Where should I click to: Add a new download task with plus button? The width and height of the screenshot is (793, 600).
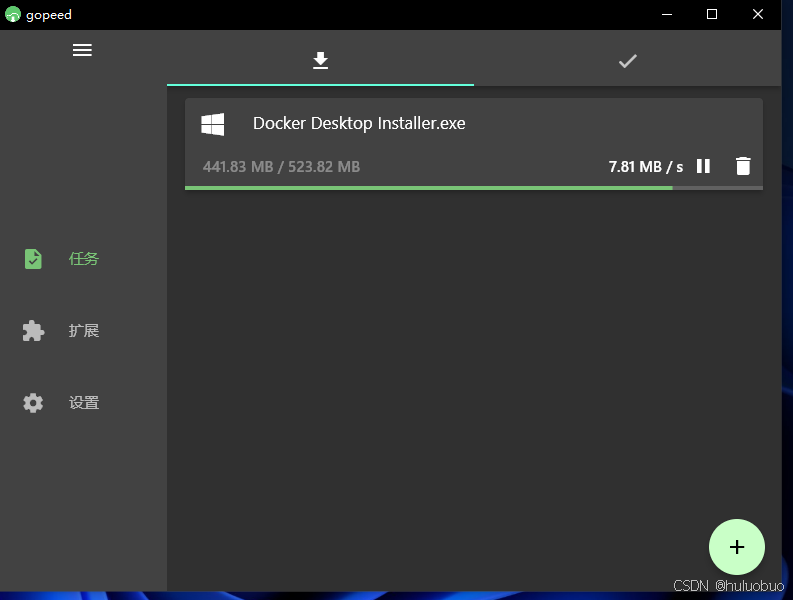(737, 547)
